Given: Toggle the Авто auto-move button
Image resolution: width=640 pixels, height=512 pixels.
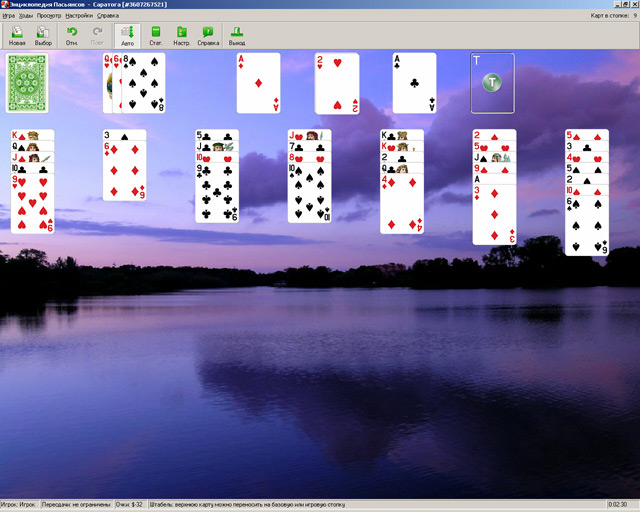Looking at the screenshot, I should click(x=127, y=36).
